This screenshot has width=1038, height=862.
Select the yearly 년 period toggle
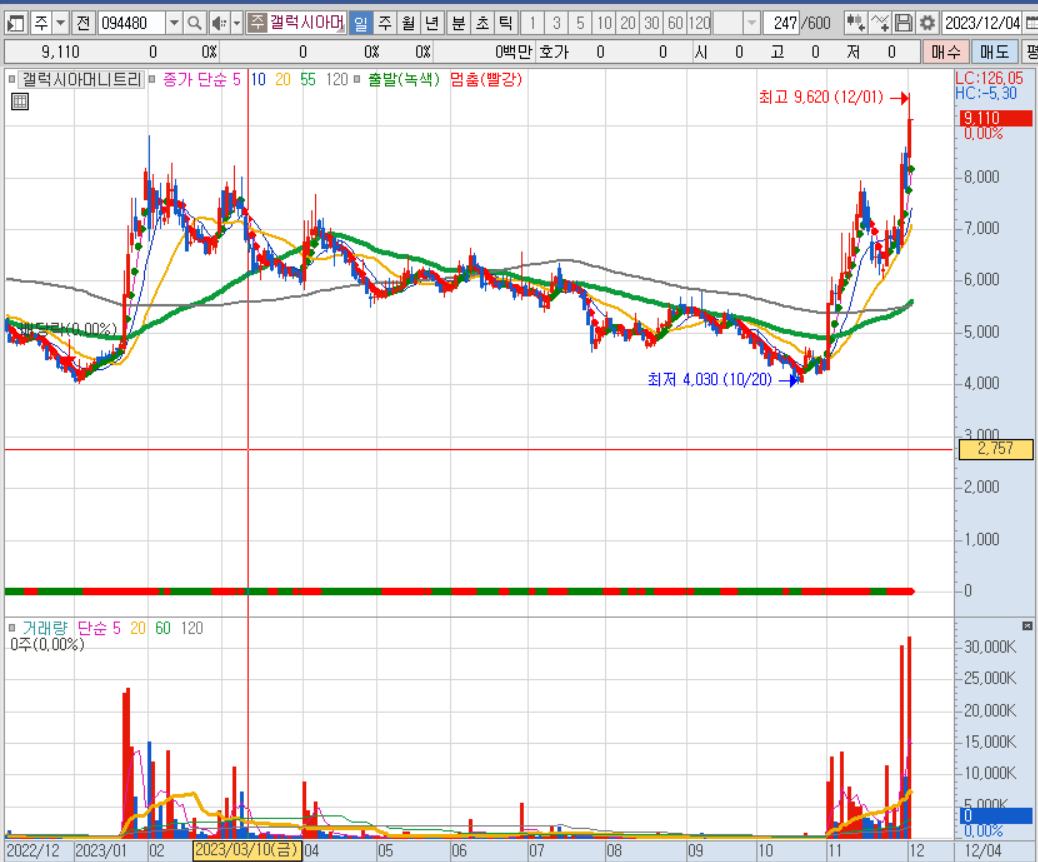tap(432, 23)
